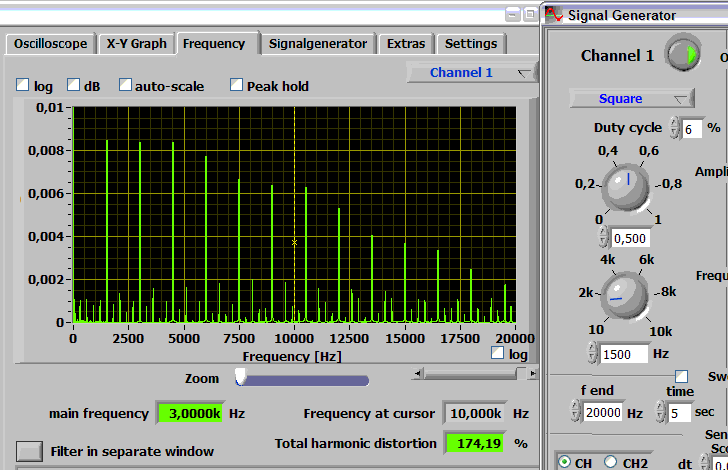The image size is (728, 470).
Task: Click the Zoom slider handle
Action: (240, 376)
